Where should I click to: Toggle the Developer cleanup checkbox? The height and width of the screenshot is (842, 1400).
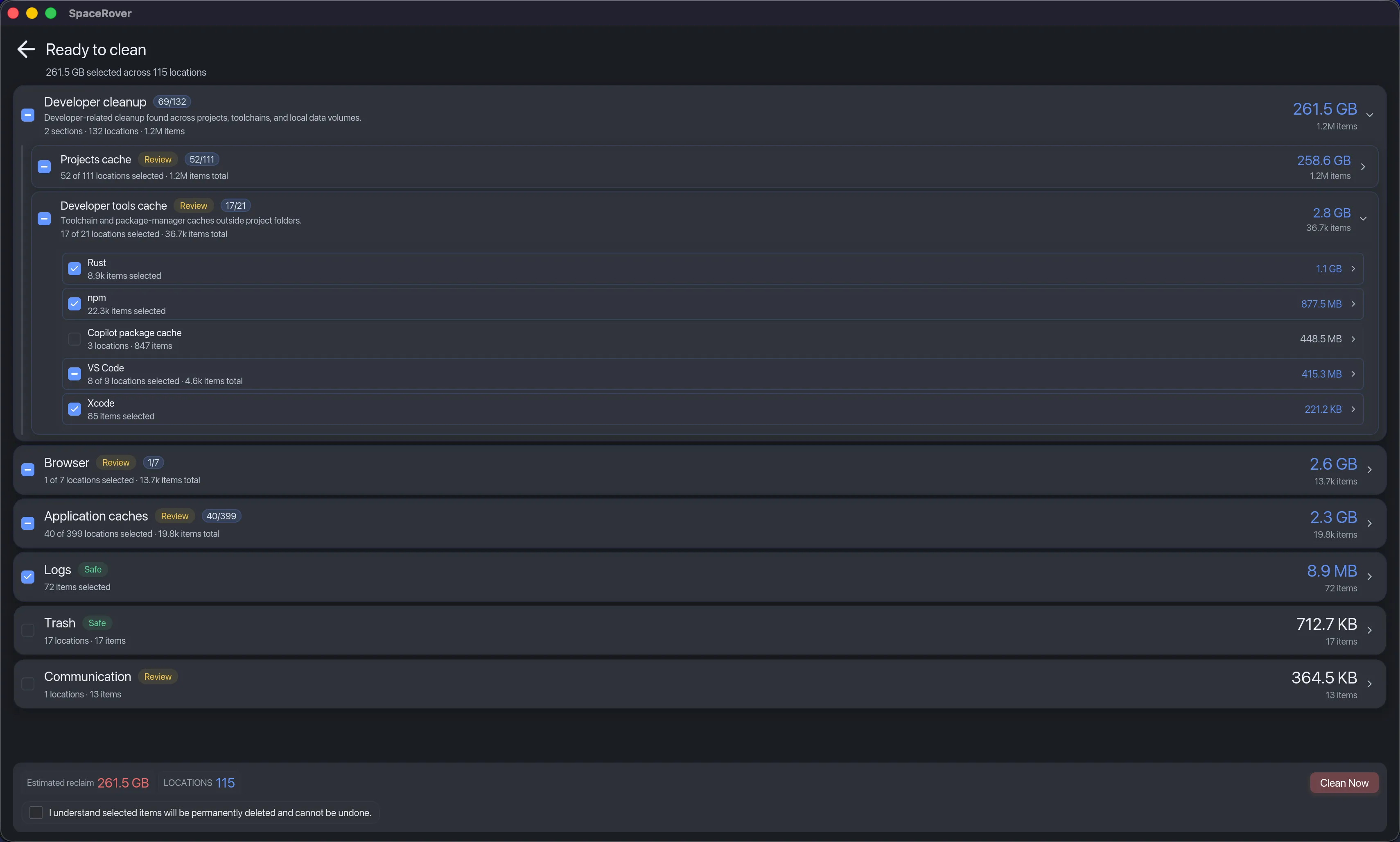coord(28,115)
